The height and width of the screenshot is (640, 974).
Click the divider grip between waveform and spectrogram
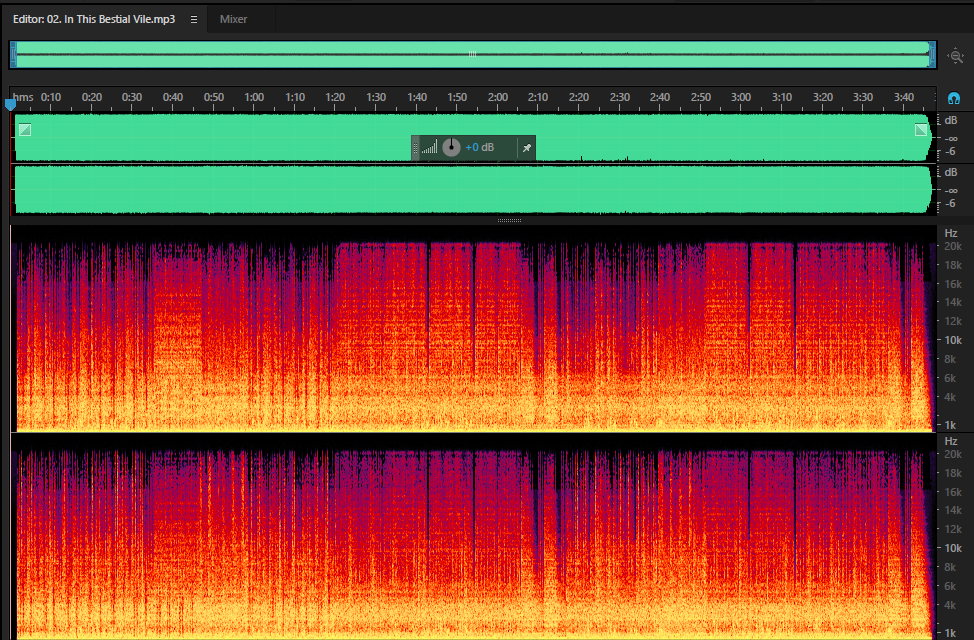pos(509,220)
